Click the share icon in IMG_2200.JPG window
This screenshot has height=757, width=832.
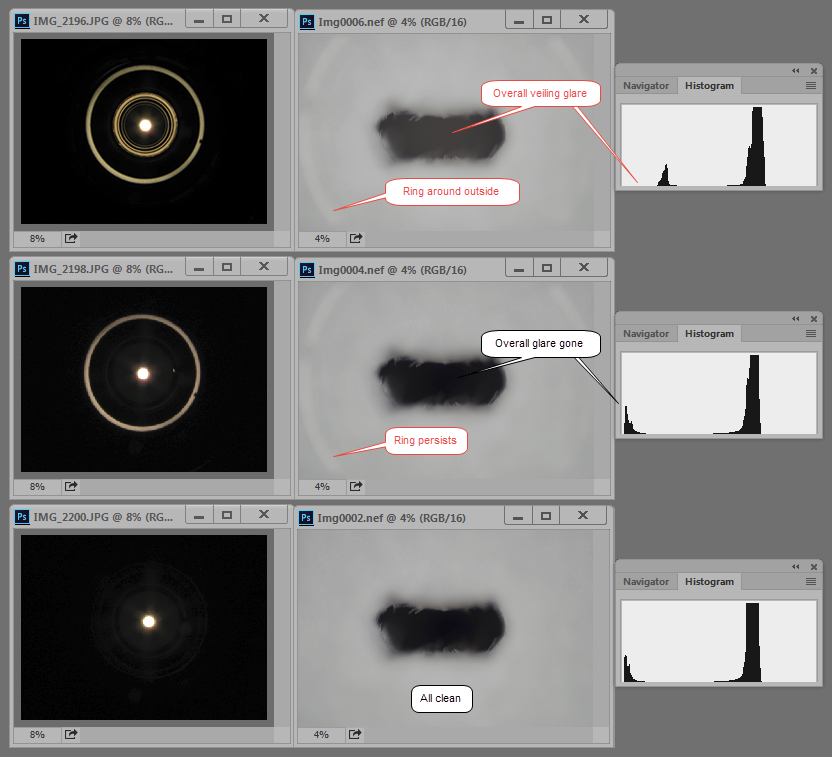coord(71,734)
